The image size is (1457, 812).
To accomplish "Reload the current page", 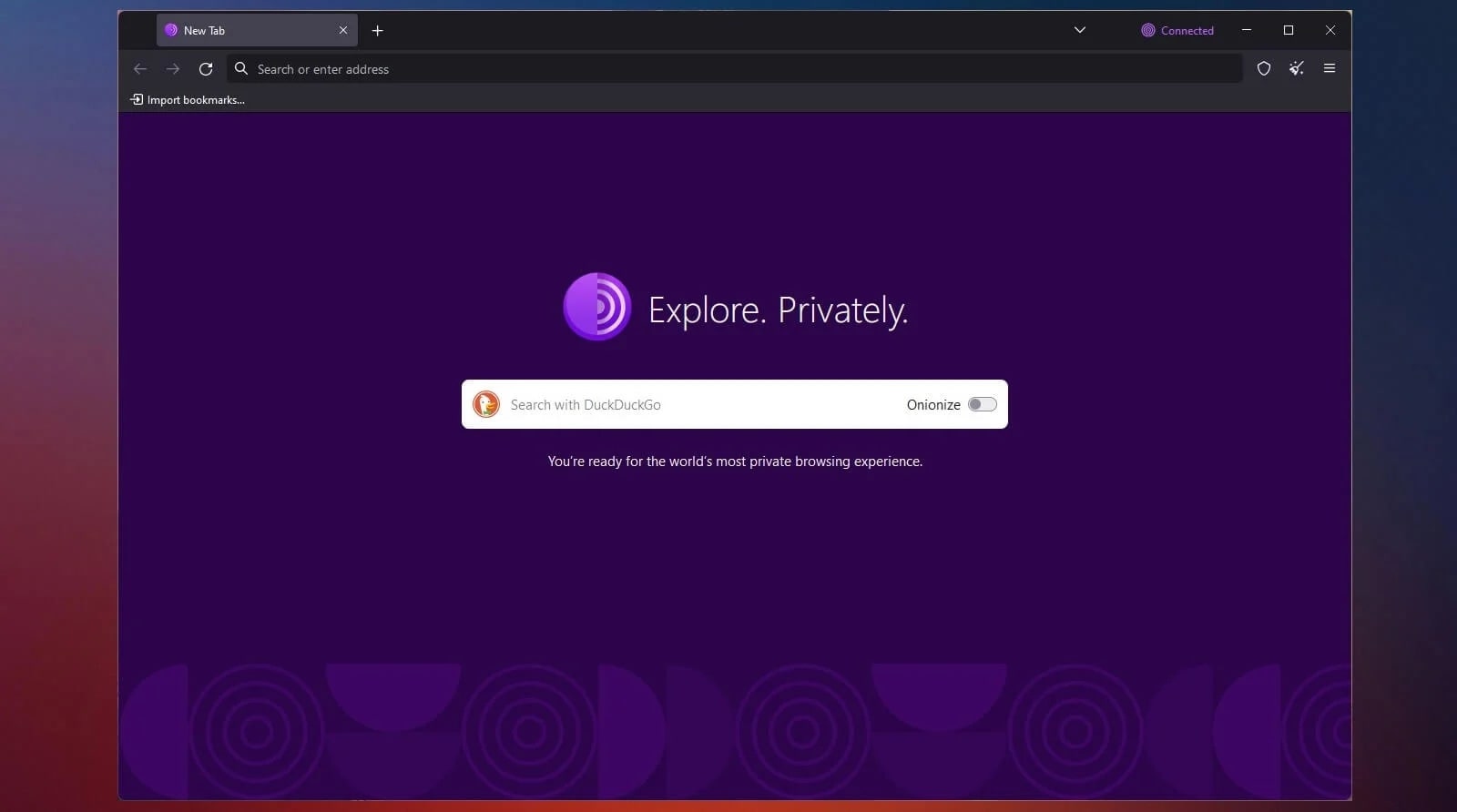I will [x=206, y=69].
